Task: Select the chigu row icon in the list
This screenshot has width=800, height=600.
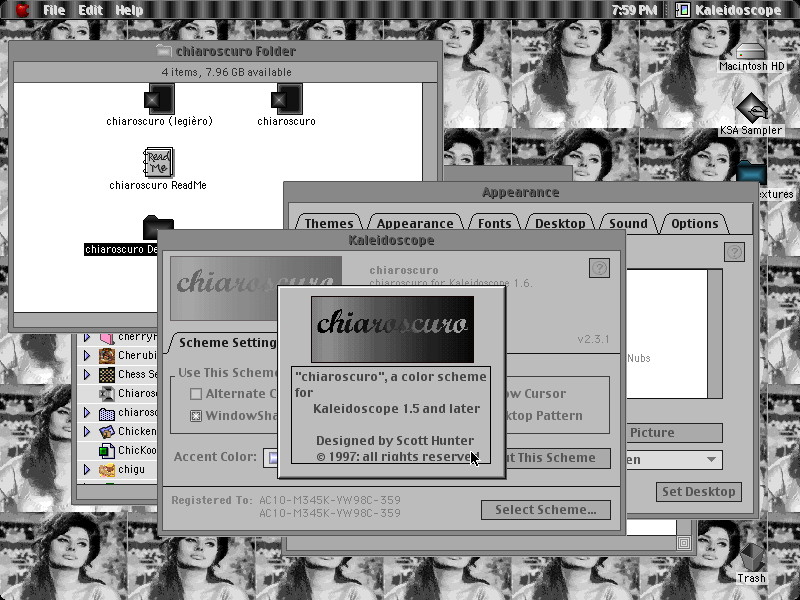Action: [107, 469]
